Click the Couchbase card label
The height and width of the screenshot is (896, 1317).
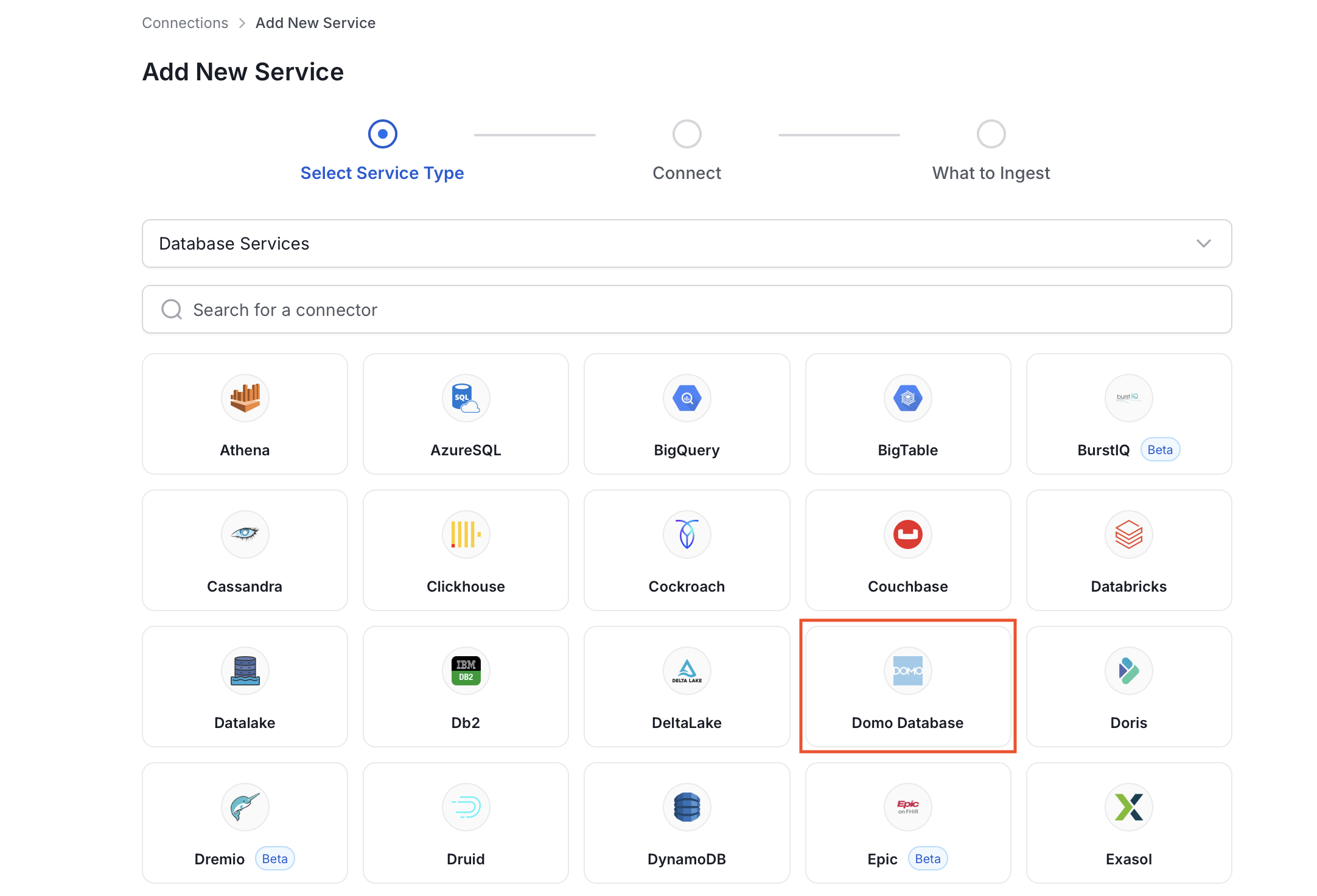point(907,586)
